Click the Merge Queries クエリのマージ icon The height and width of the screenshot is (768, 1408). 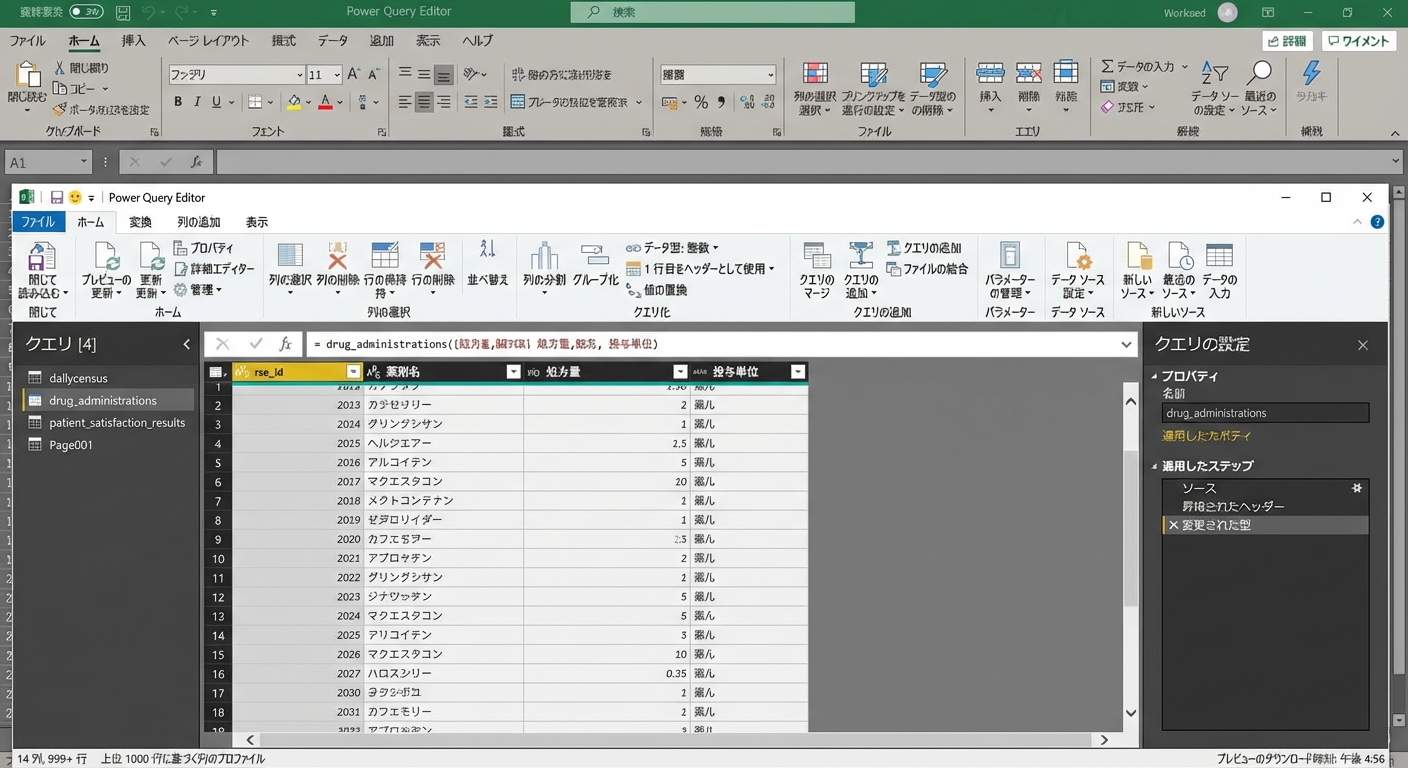point(817,256)
